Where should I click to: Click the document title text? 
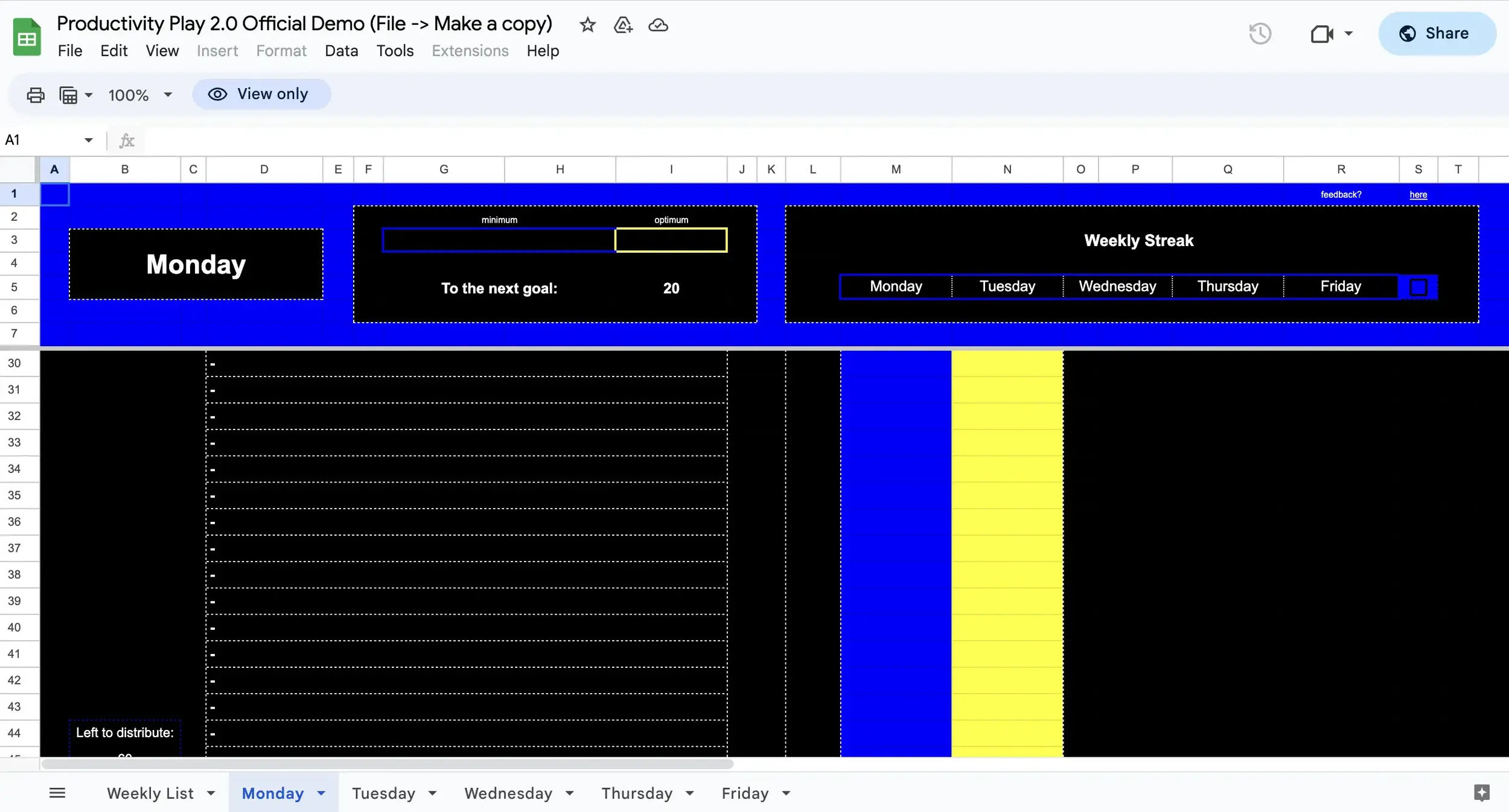(x=304, y=24)
